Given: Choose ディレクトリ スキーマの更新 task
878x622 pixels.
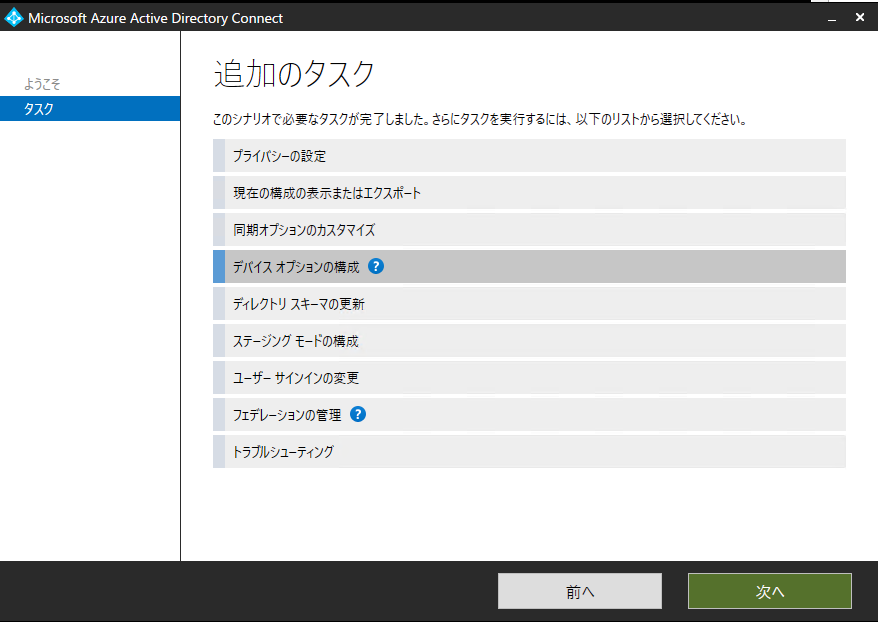Looking at the screenshot, I should [x=529, y=303].
